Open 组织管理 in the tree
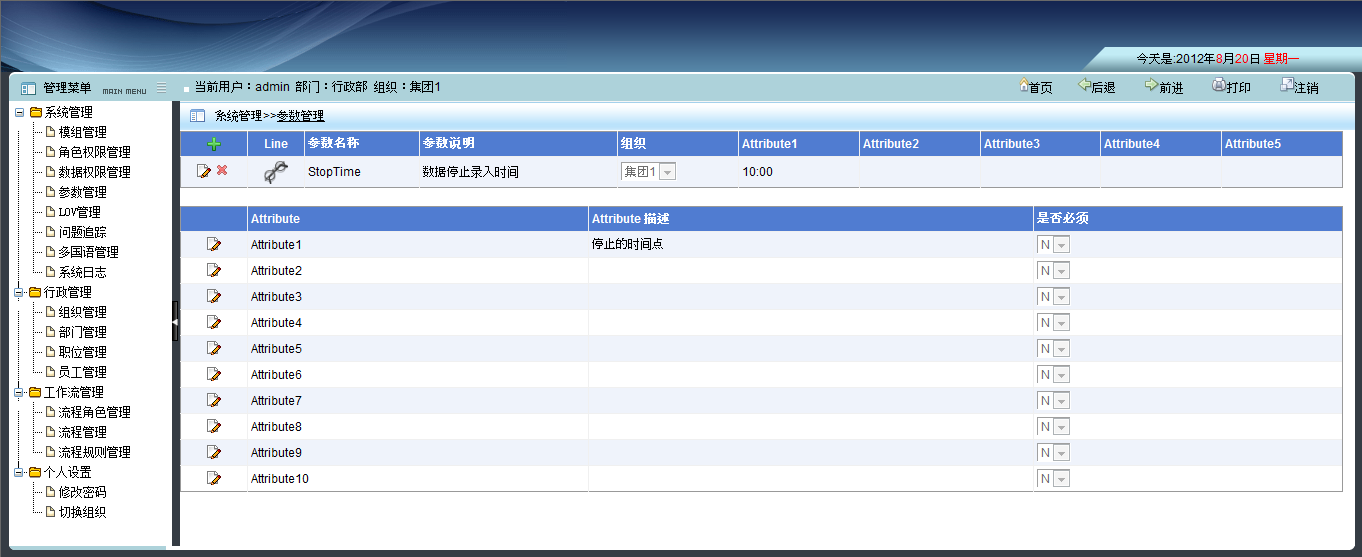 [x=82, y=312]
